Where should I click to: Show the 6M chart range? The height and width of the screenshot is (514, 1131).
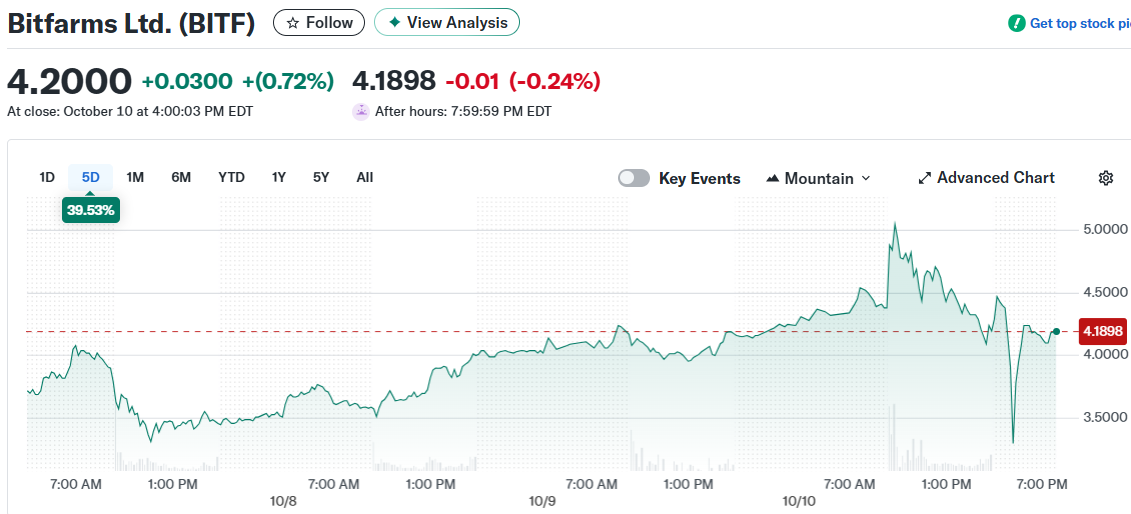pos(181,177)
